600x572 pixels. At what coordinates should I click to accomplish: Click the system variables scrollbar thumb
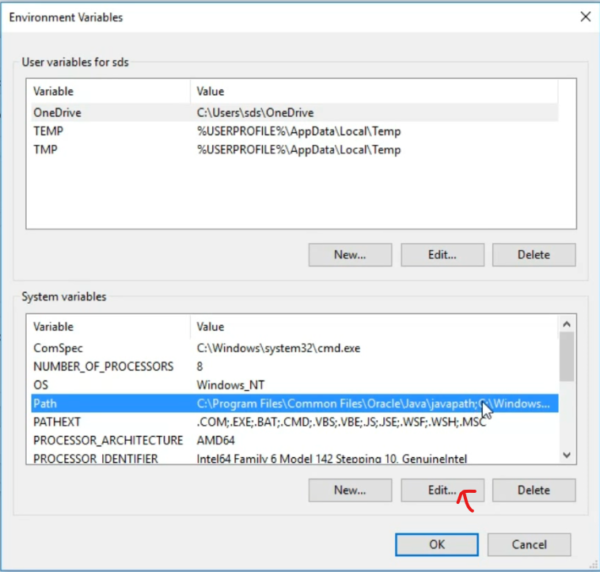click(x=567, y=357)
